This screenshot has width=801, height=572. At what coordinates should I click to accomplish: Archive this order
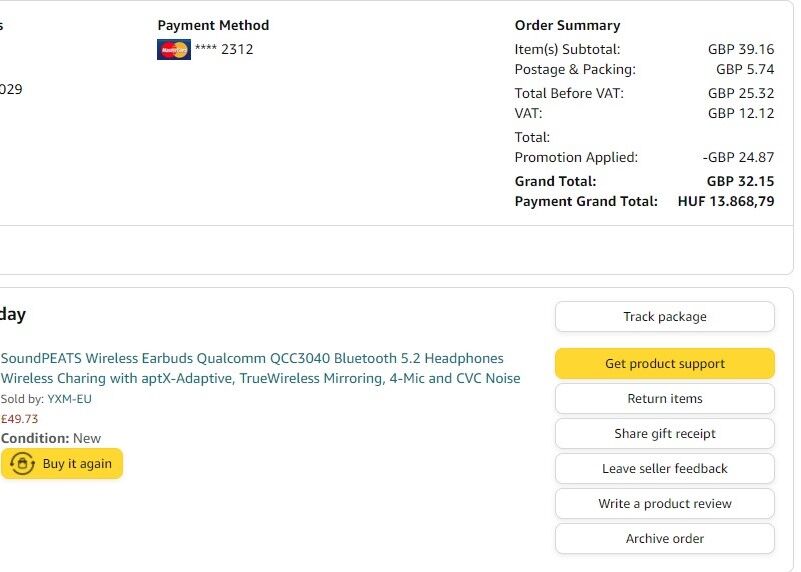664,539
